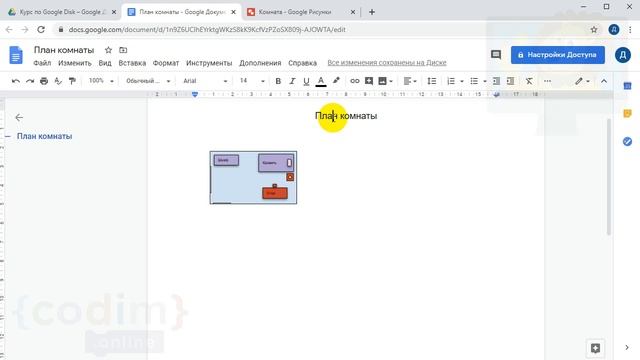Viewport: 640px width, 360px height.
Task: Close the document outline with back arrow
Action: (19, 118)
